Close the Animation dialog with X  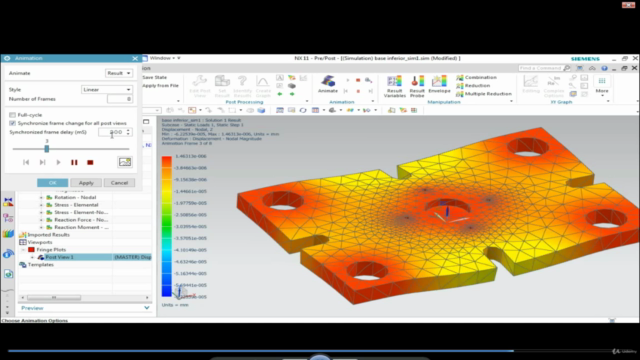coord(135,58)
